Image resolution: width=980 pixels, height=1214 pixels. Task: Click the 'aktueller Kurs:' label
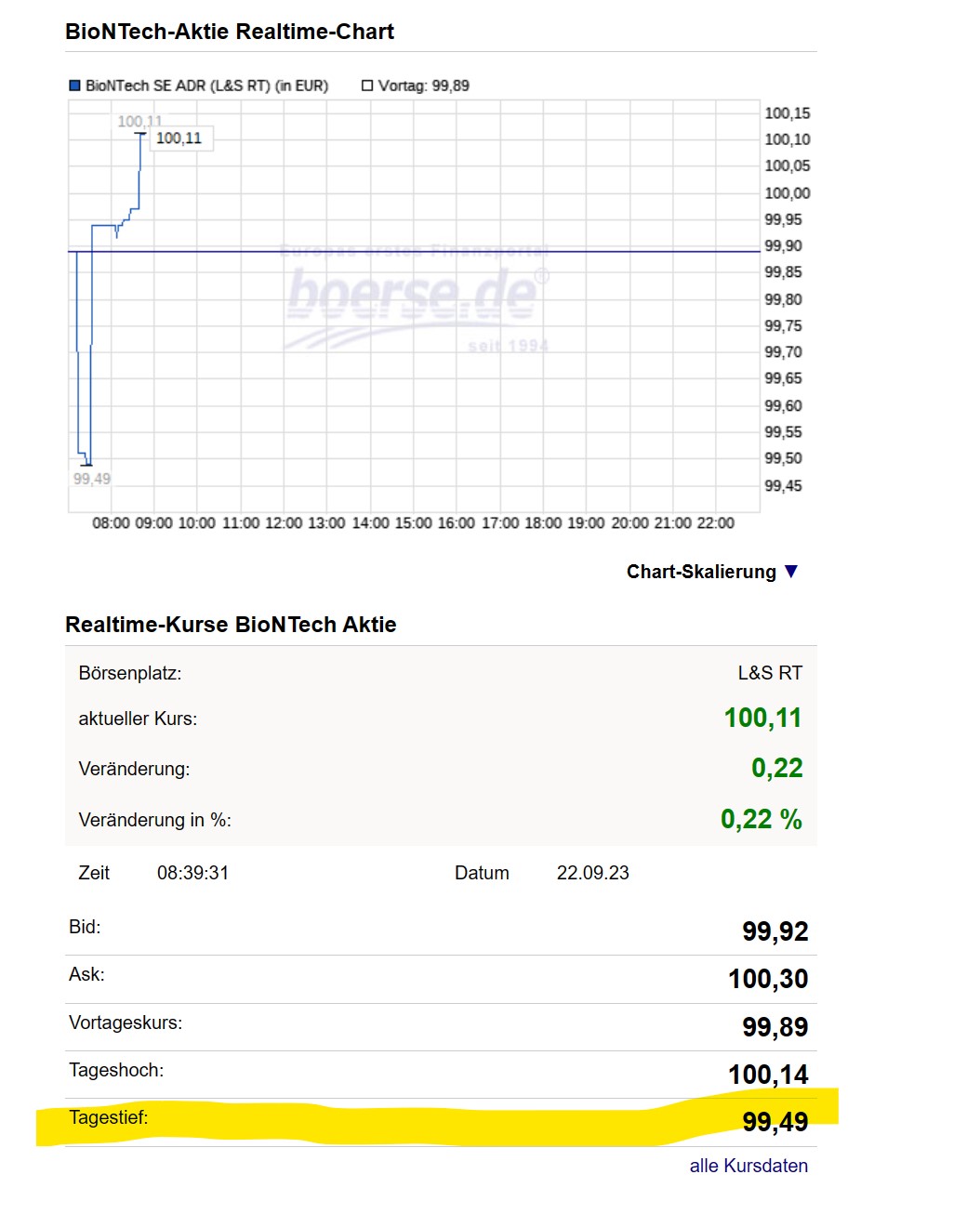click(138, 719)
